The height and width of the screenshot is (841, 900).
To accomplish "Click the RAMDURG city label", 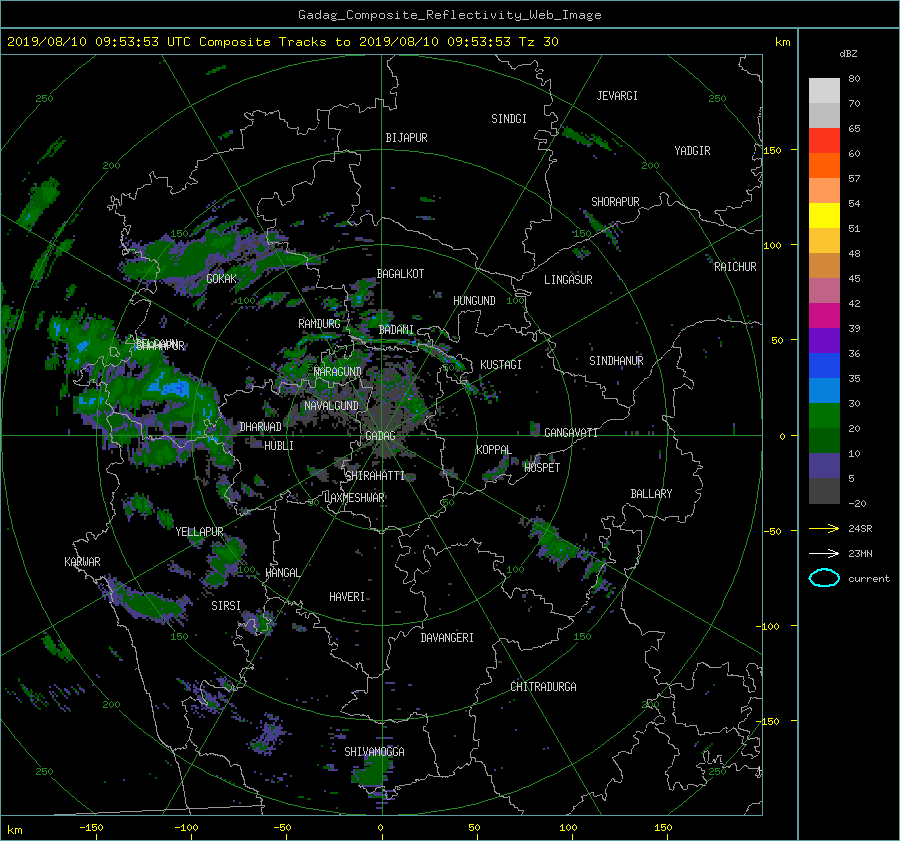I will [x=319, y=324].
